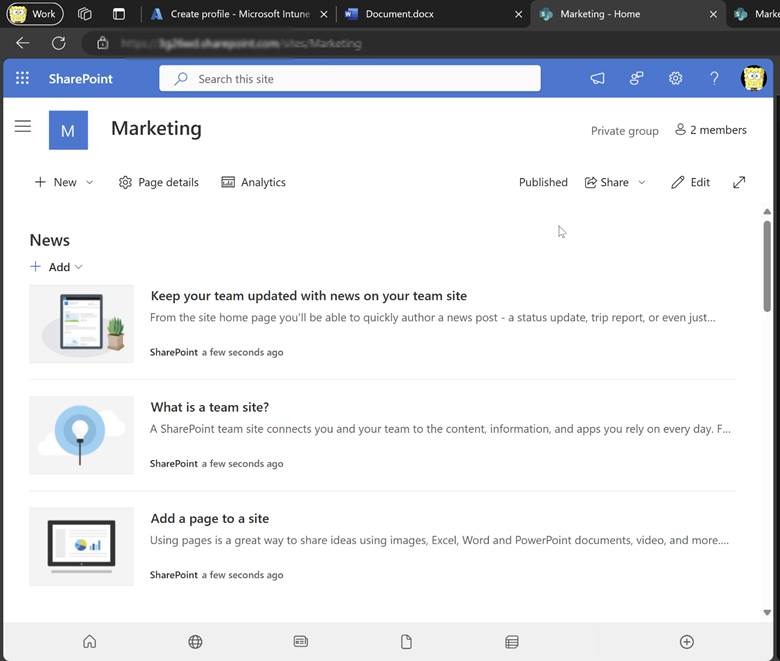Click the globe icon in bottom bar
The width and height of the screenshot is (780, 661).
click(195, 642)
